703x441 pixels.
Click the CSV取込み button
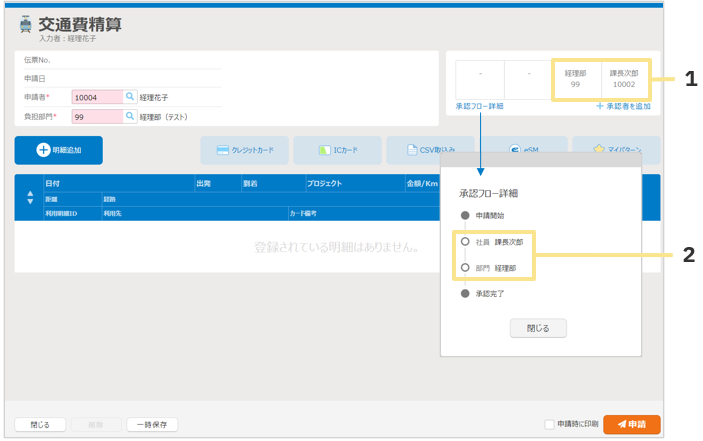[430, 150]
